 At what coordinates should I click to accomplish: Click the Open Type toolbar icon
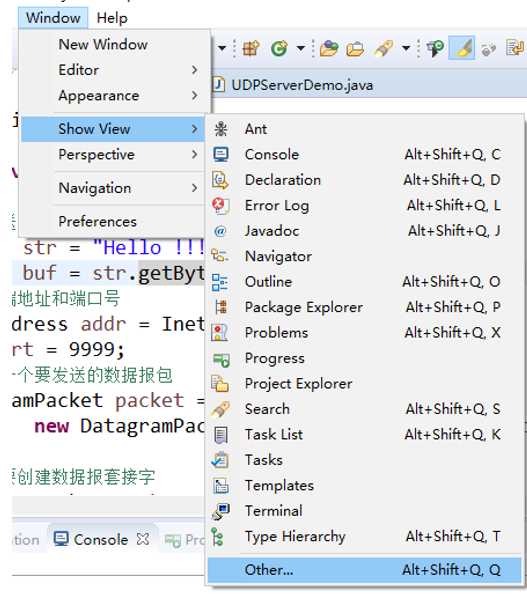tap(329, 49)
